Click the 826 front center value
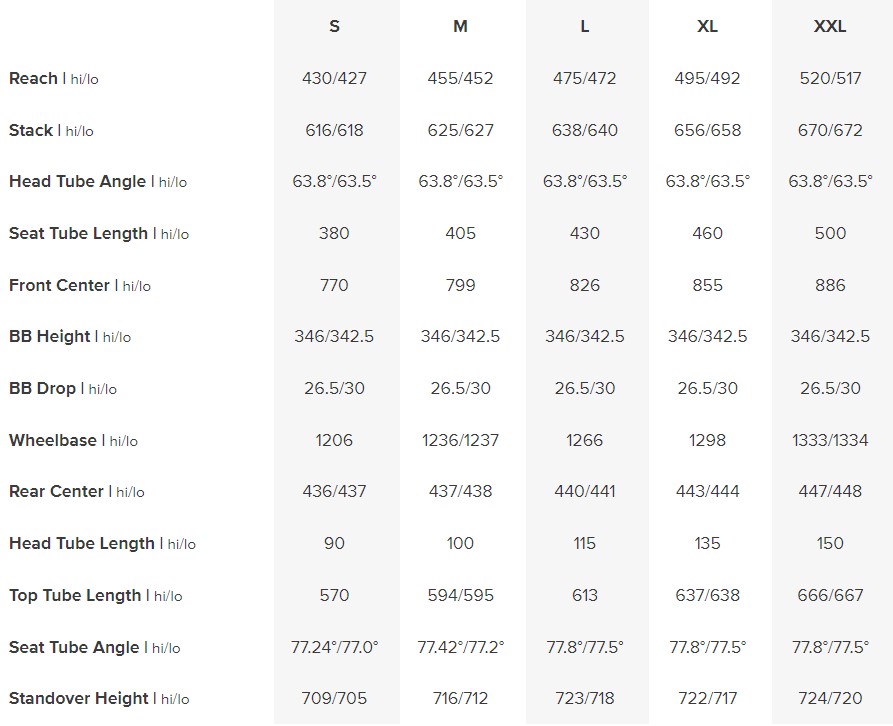This screenshot has width=893, height=726. (x=585, y=286)
